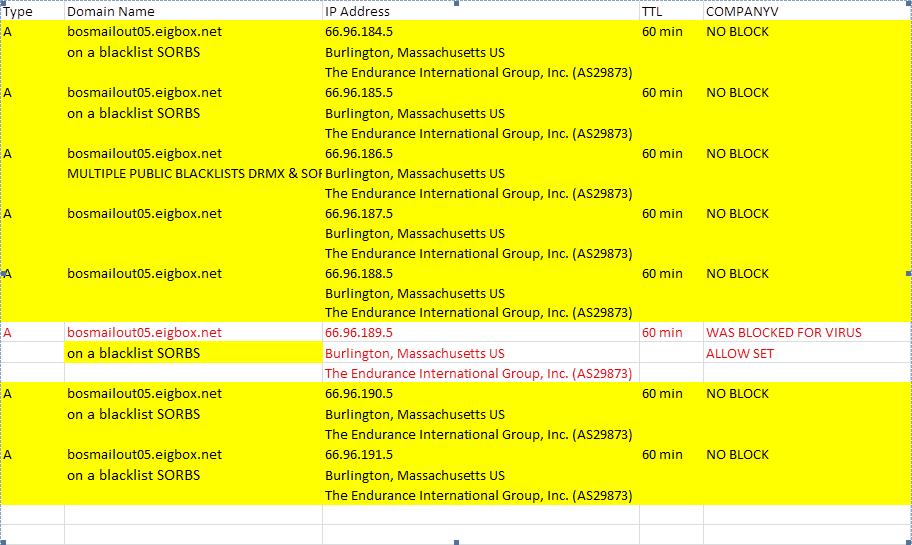Select the Domain Name header cell
This screenshot has height=545, width=912.
(193, 11)
